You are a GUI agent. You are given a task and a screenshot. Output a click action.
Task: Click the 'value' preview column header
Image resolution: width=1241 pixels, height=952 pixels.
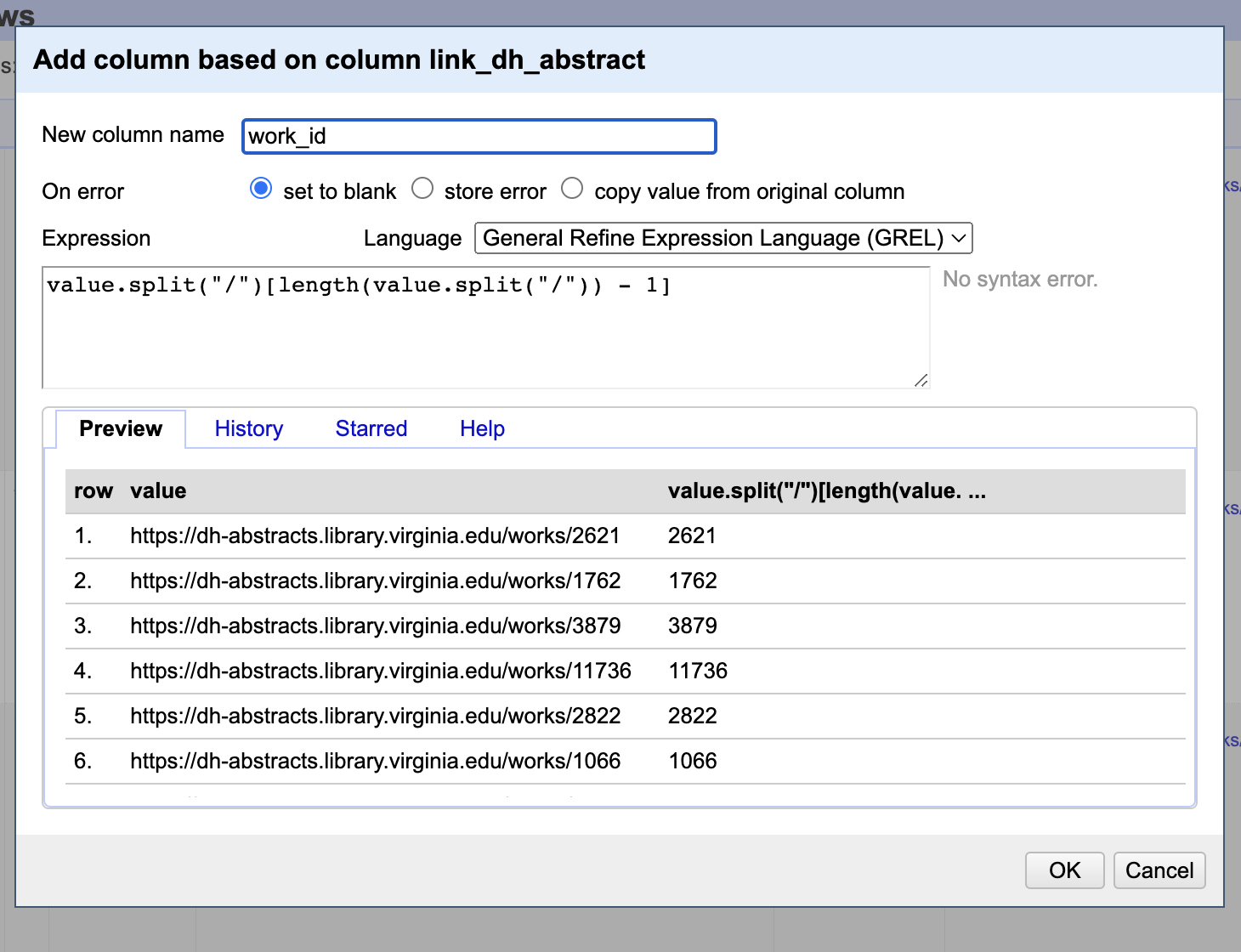[158, 490]
